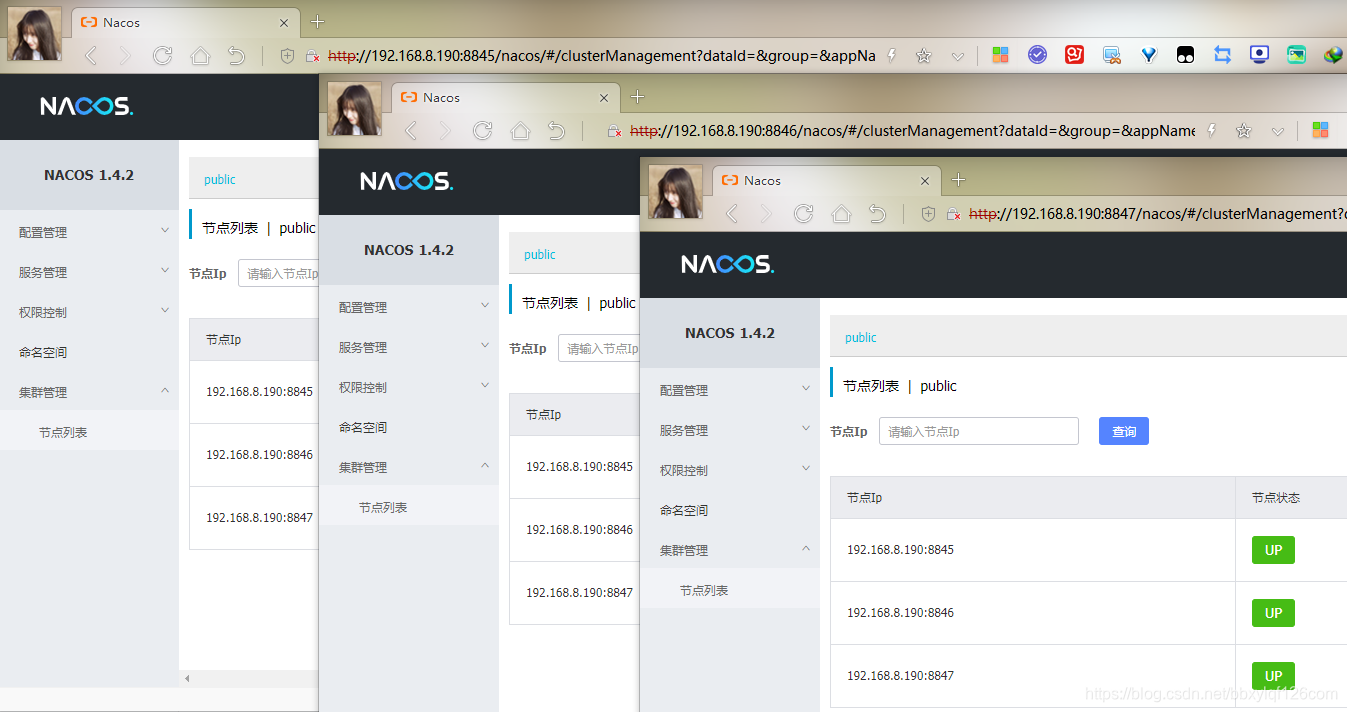Click the picture extension icon
The width and height of the screenshot is (1347, 712).
pos(1296,55)
